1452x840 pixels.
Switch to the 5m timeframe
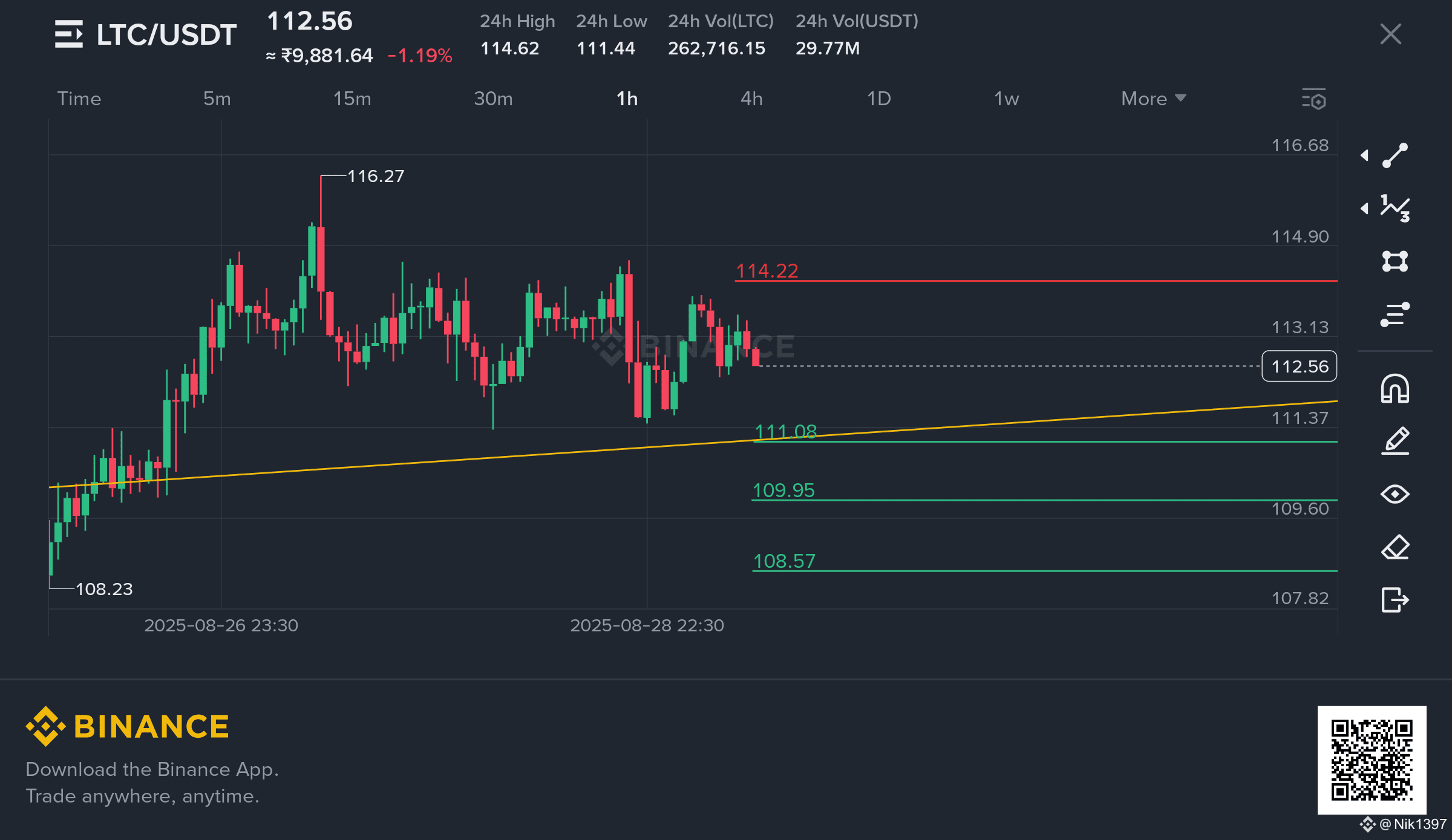(217, 99)
